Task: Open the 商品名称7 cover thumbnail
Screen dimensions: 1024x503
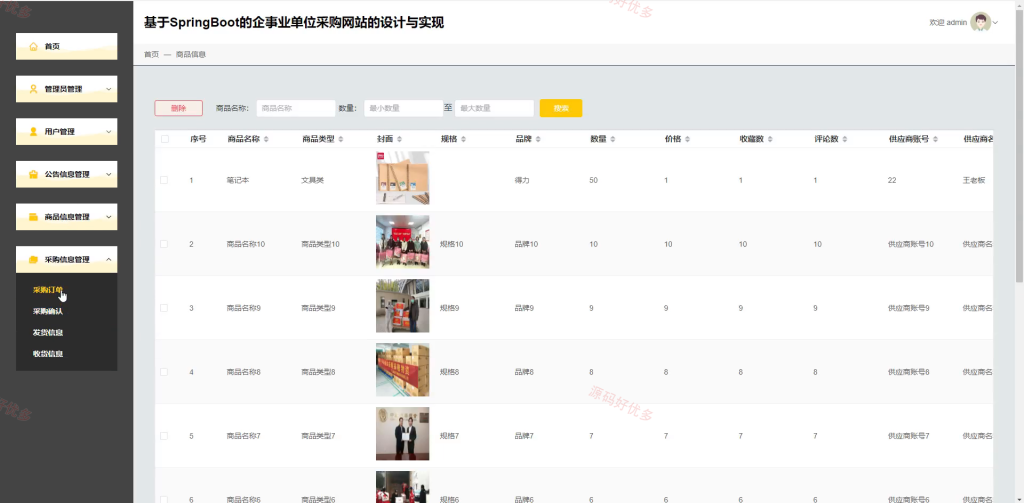Action: point(402,434)
